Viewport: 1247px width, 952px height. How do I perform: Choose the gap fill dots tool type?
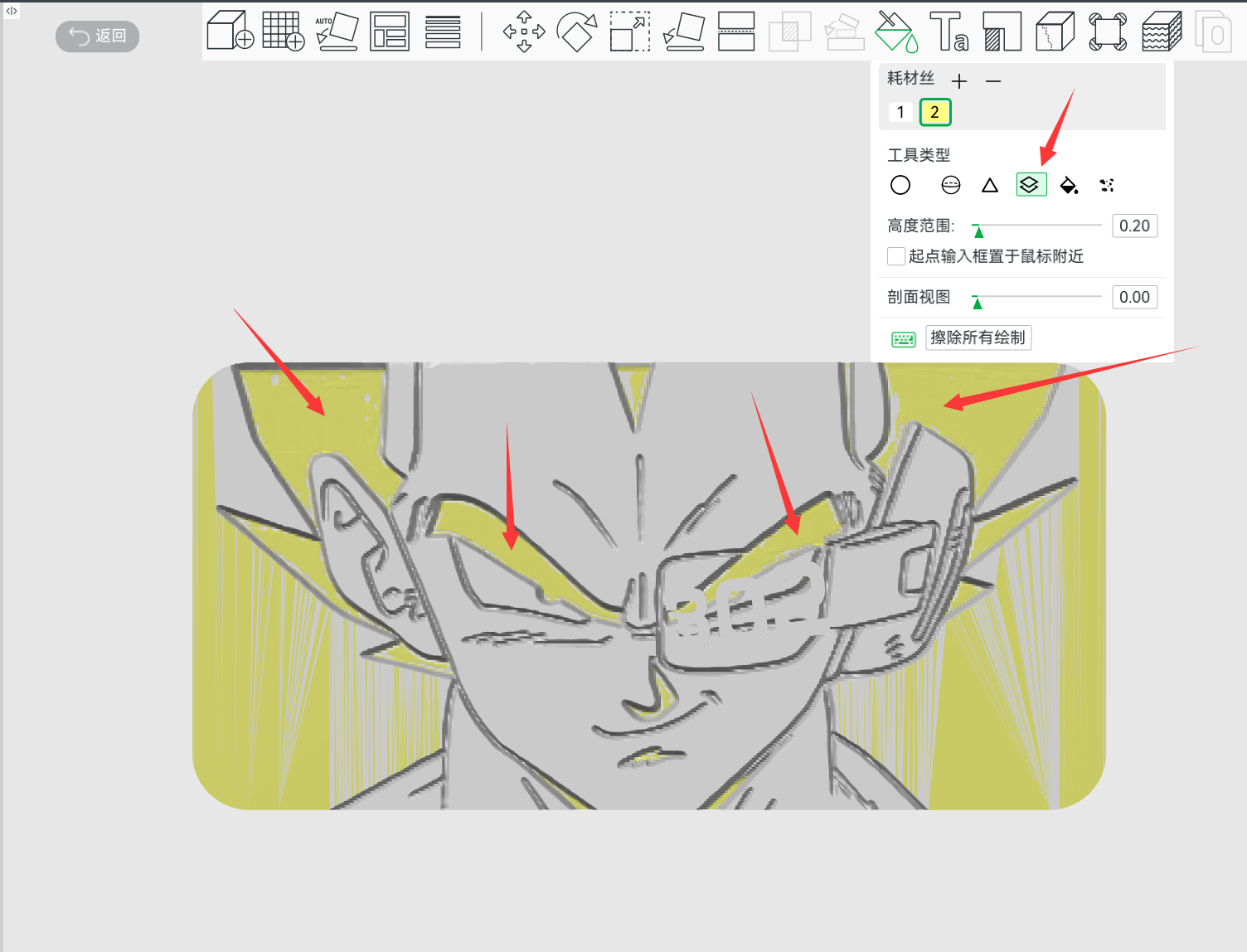[x=1107, y=185]
